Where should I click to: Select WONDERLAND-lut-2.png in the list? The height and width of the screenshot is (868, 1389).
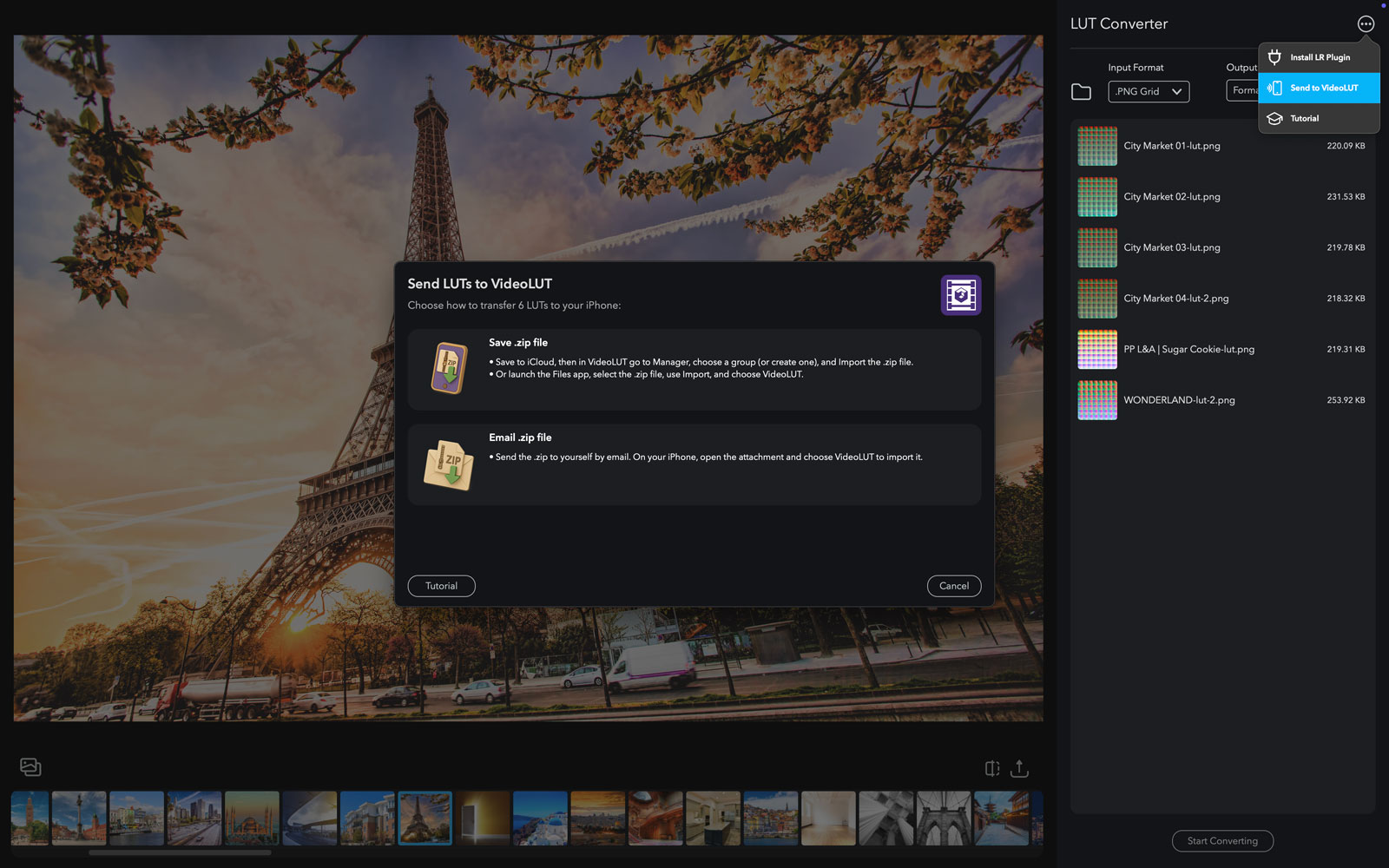coord(1178,400)
